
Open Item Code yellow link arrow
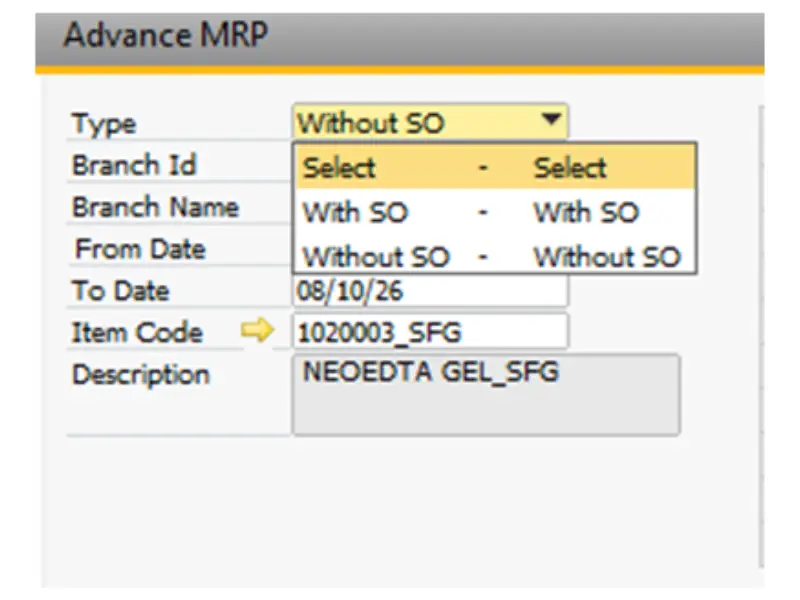[x=257, y=329]
